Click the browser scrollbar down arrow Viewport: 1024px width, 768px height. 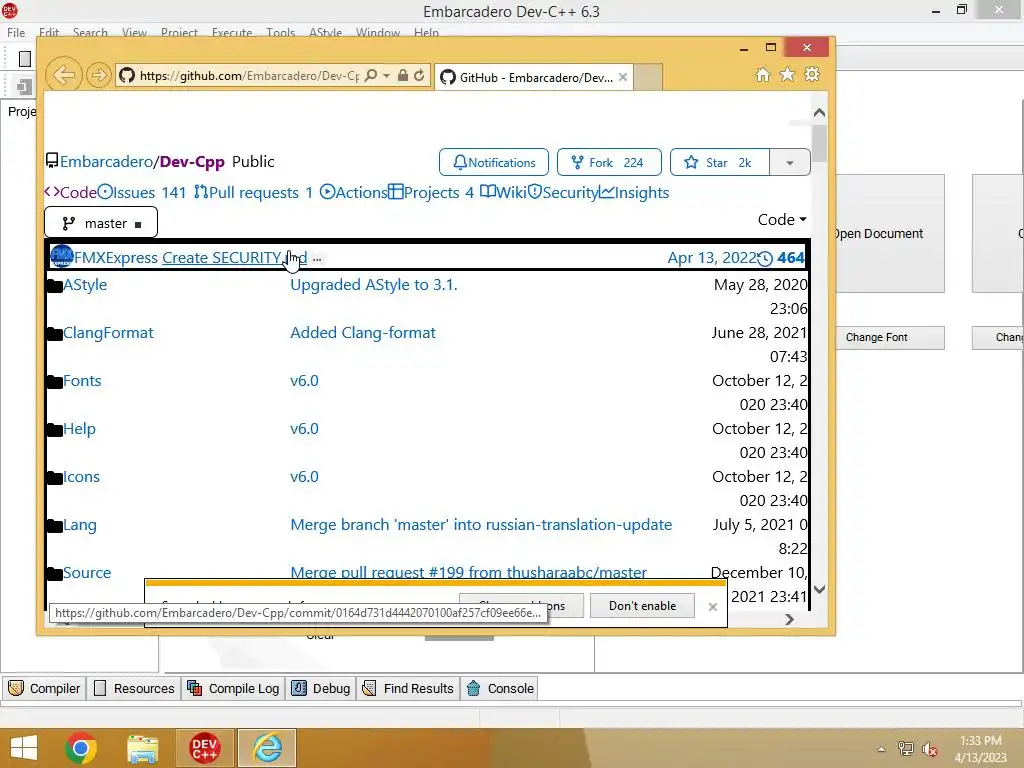pyautogui.click(x=820, y=589)
